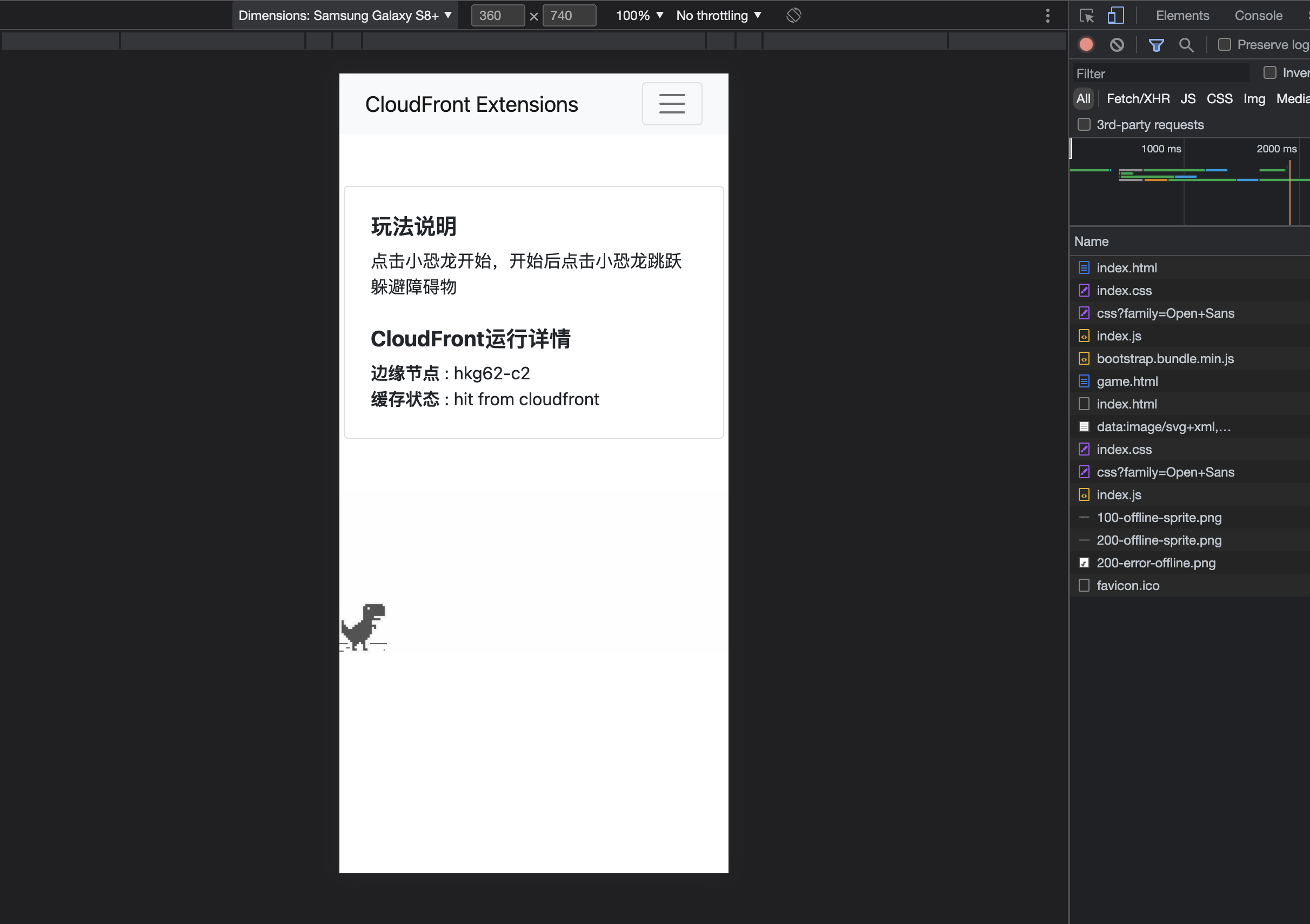Click the viewport width field showing 360

tap(498, 15)
